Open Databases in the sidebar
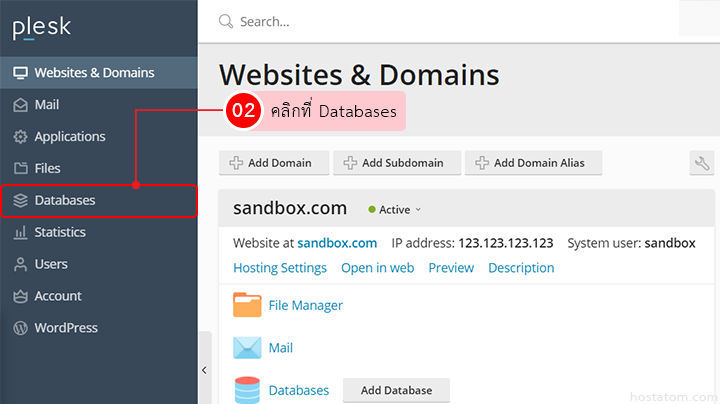The width and height of the screenshot is (720, 404). pyautogui.click(x=65, y=200)
